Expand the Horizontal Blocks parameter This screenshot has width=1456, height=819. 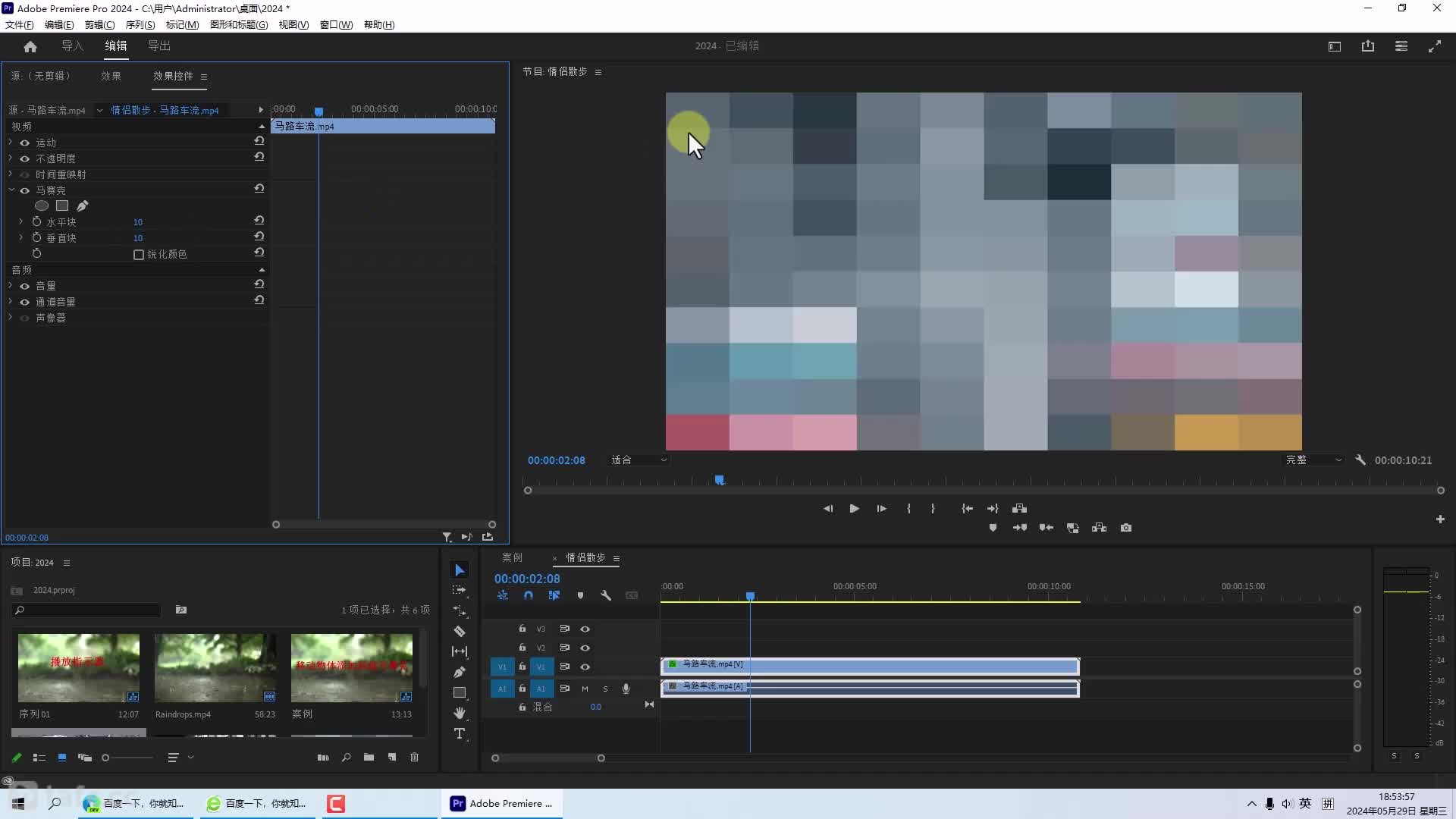pos(20,222)
